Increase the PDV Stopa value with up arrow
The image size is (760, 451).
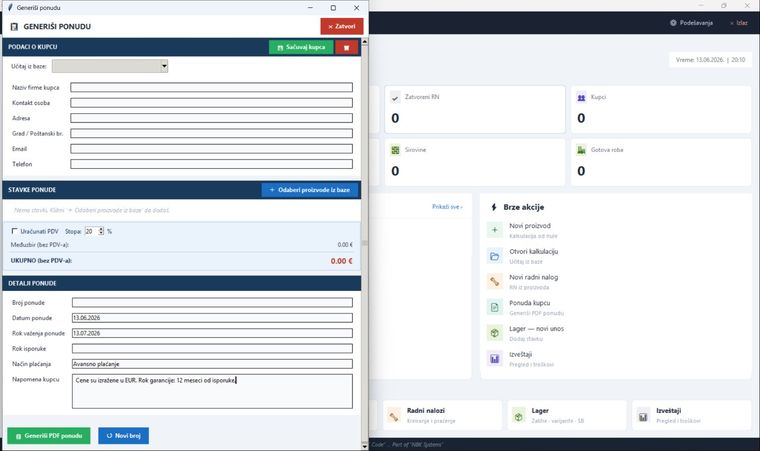pos(101,229)
